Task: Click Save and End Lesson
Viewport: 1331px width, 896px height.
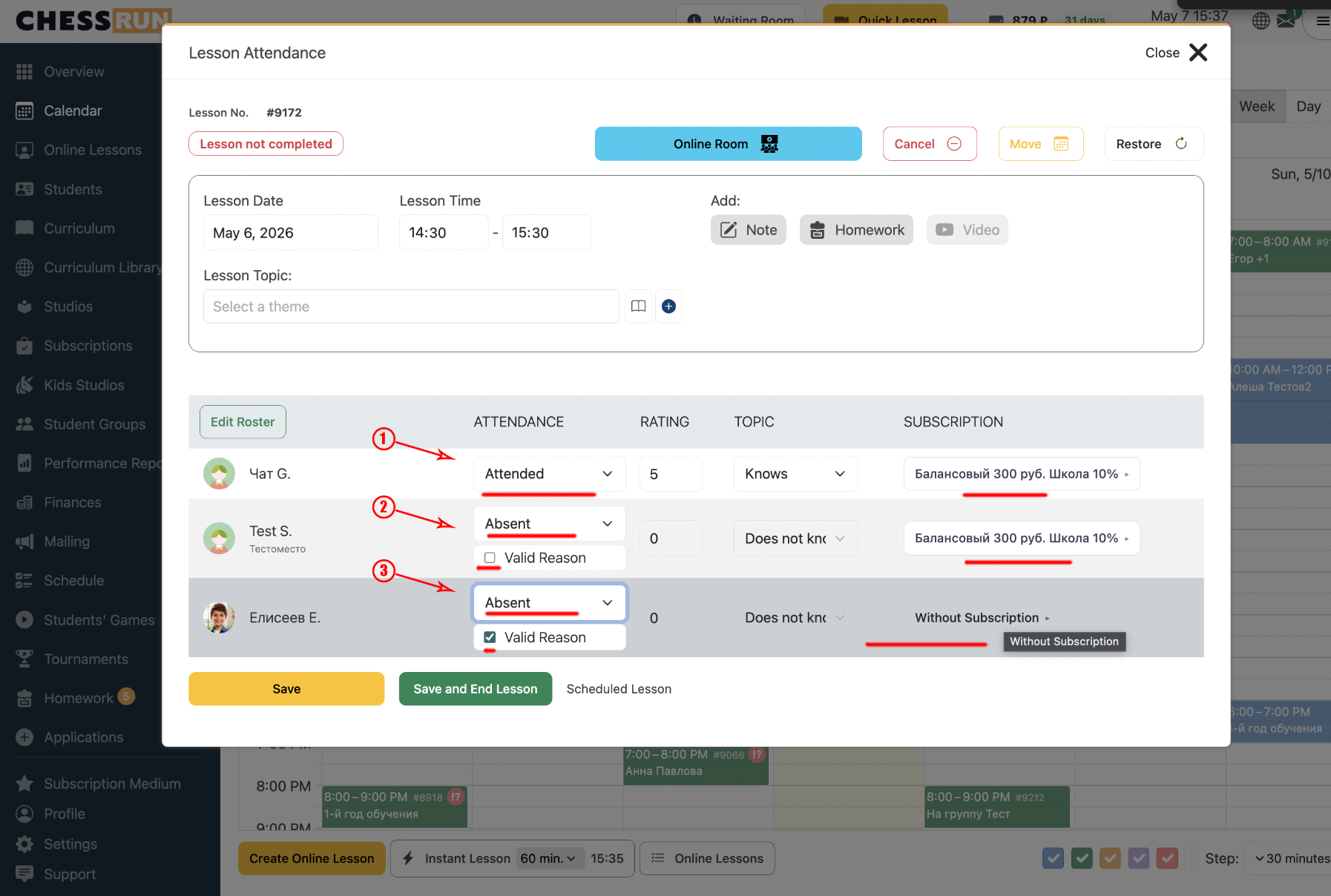Action: coord(476,689)
